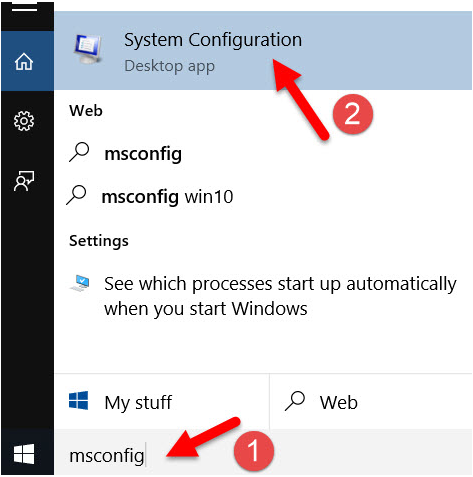Image resolution: width=473 pixels, height=477 pixels.
Task: Click the startup processes settings icon
Action: 80,283
